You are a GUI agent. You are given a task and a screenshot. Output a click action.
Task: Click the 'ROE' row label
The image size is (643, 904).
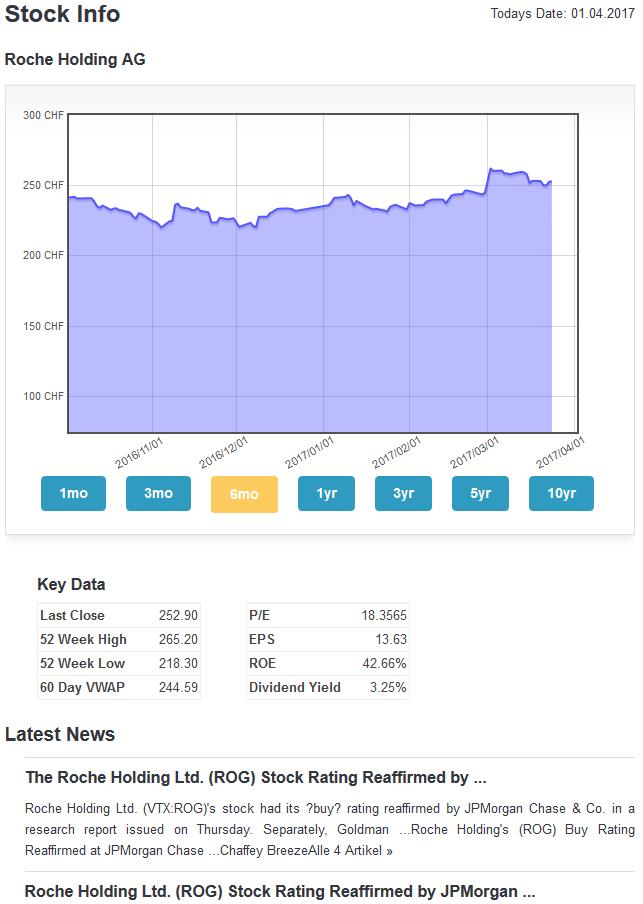pos(262,663)
